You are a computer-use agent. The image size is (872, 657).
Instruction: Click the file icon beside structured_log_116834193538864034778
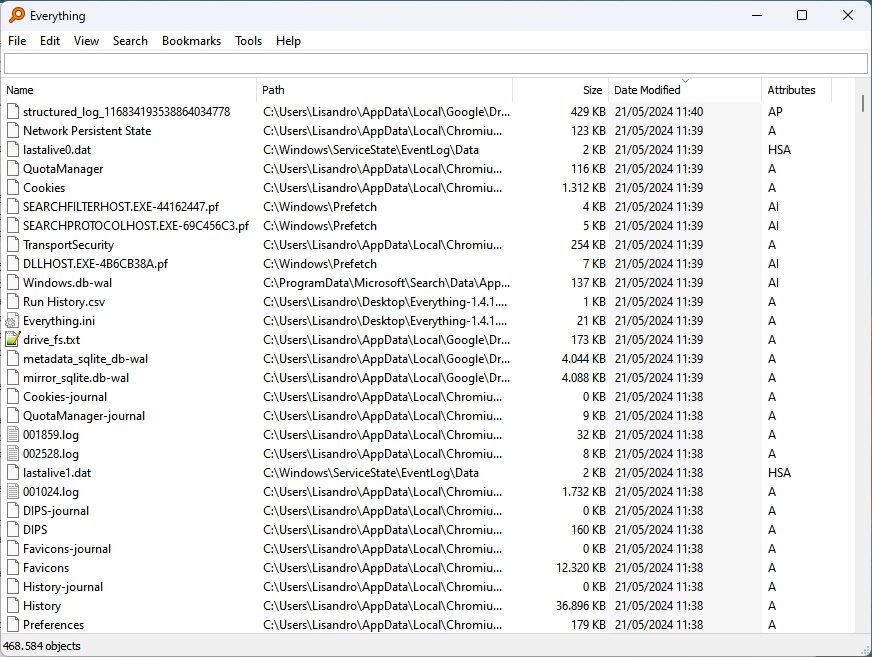(x=13, y=112)
